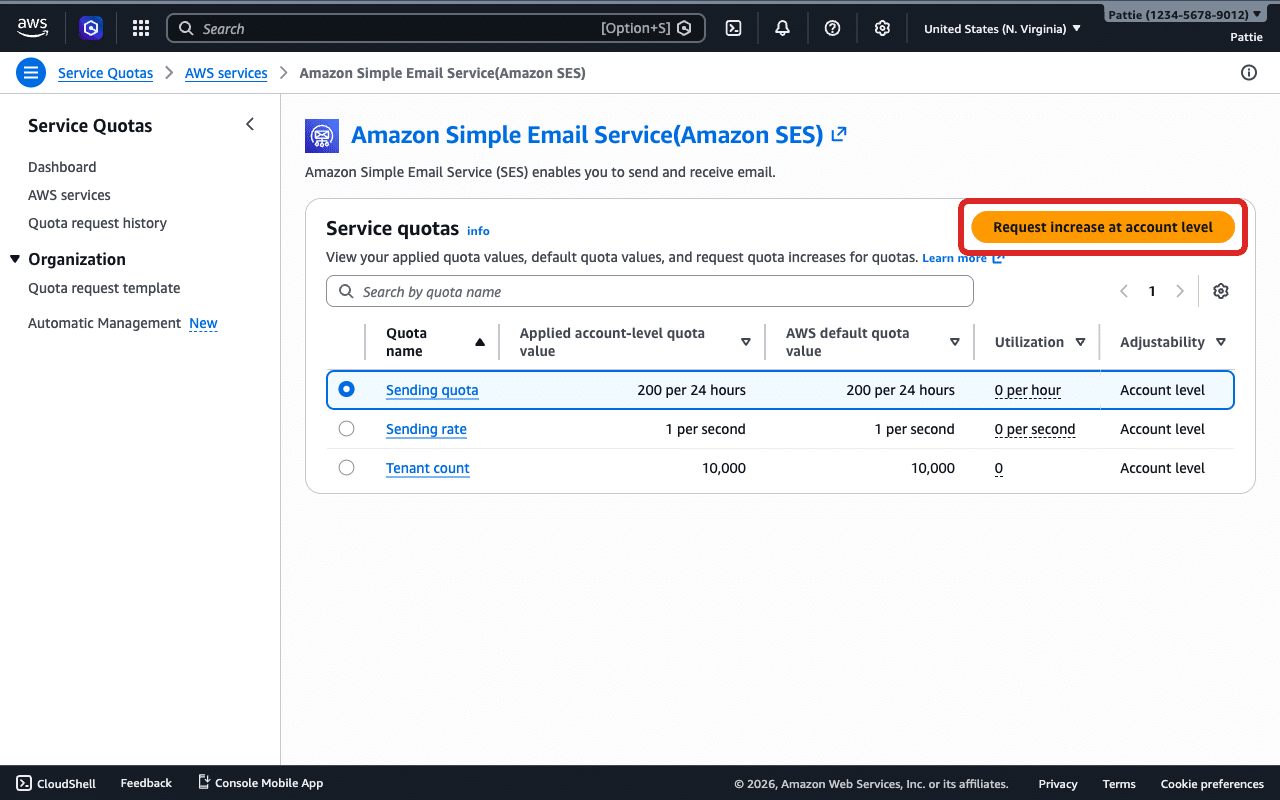The width and height of the screenshot is (1280, 800).
Task: Click Sending rate utilization 0 per second
Action: [1035, 429]
